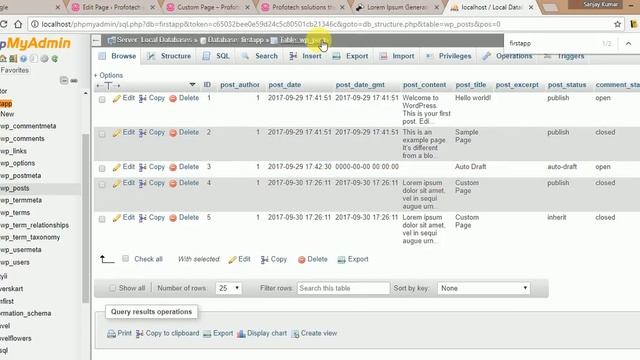Click the pencil Edit icon in row ID 5

(117, 218)
